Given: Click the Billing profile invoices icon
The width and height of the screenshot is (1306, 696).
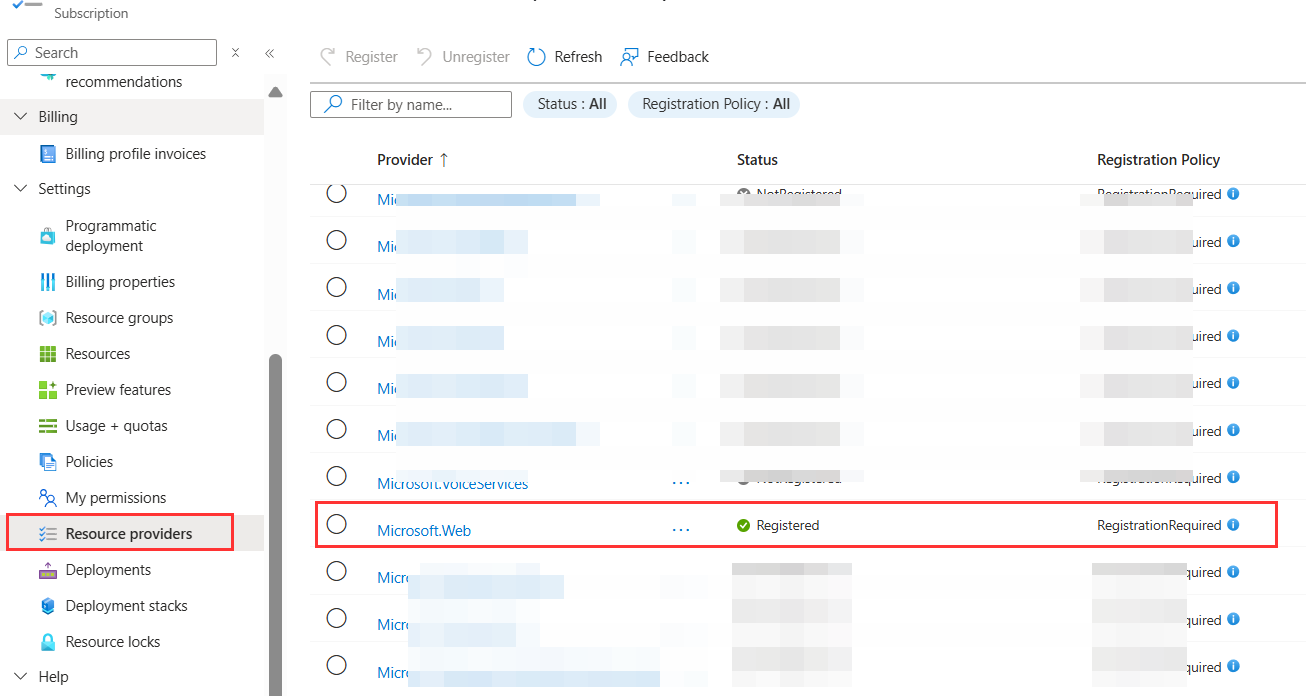Looking at the screenshot, I should tap(48, 154).
